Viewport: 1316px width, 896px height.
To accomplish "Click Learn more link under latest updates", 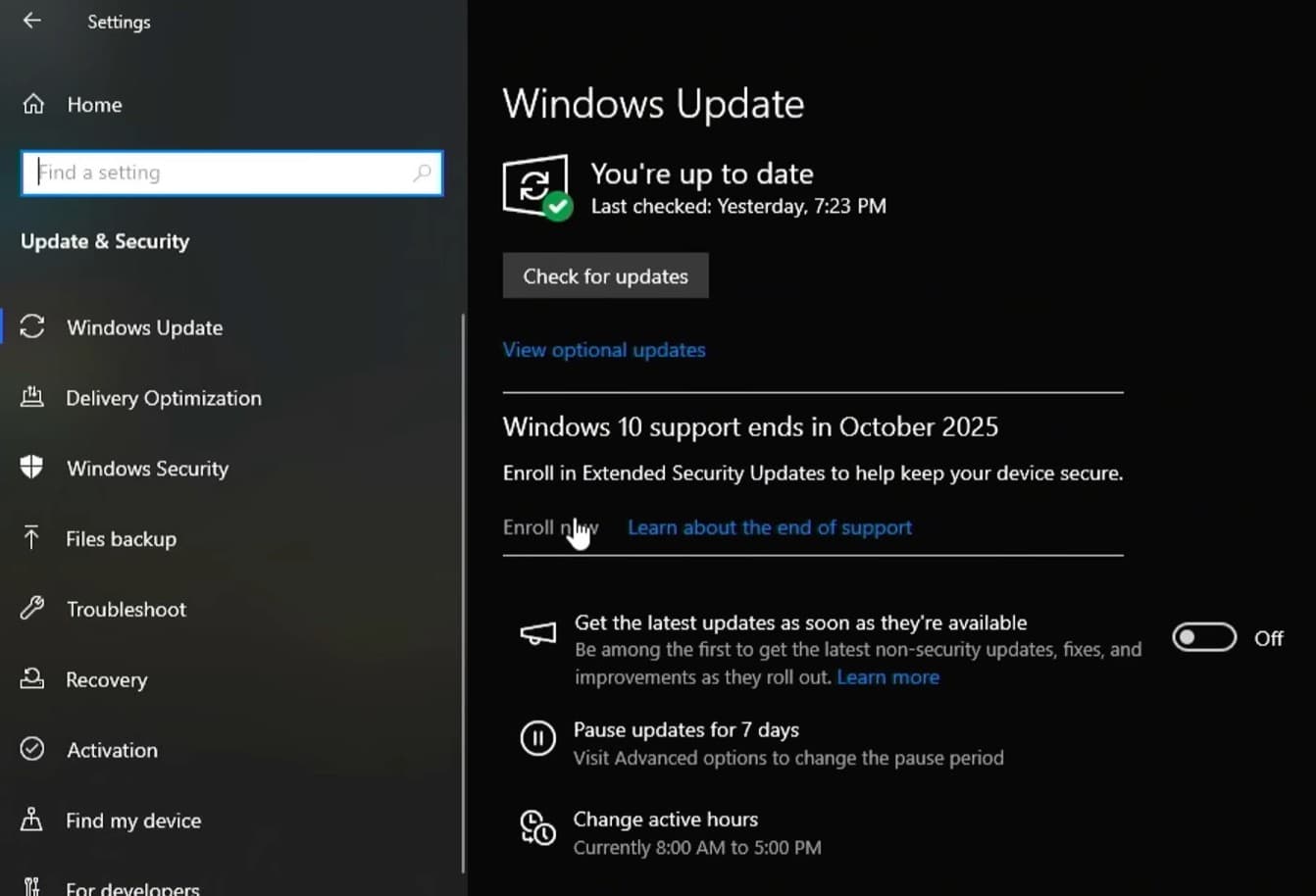I will tap(887, 677).
